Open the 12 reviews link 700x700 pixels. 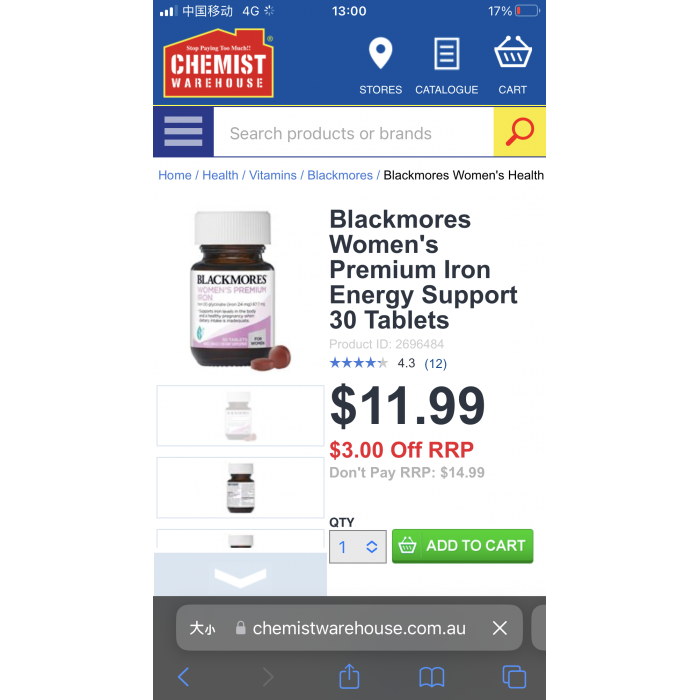pos(435,364)
